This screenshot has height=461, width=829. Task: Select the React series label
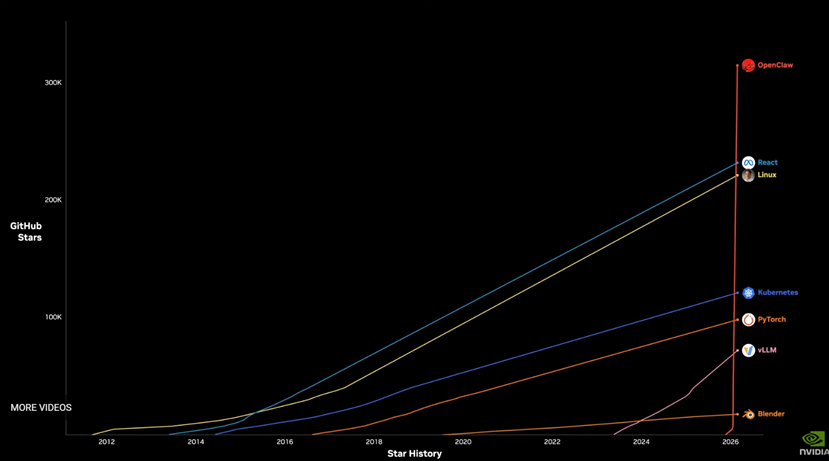767,163
